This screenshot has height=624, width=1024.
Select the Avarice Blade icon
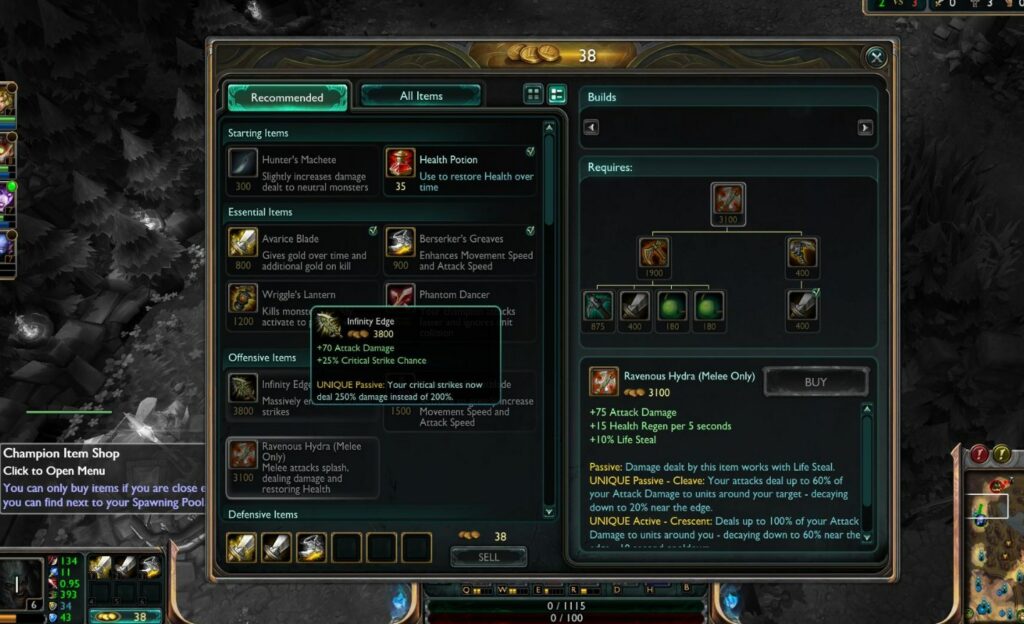pyautogui.click(x=242, y=243)
